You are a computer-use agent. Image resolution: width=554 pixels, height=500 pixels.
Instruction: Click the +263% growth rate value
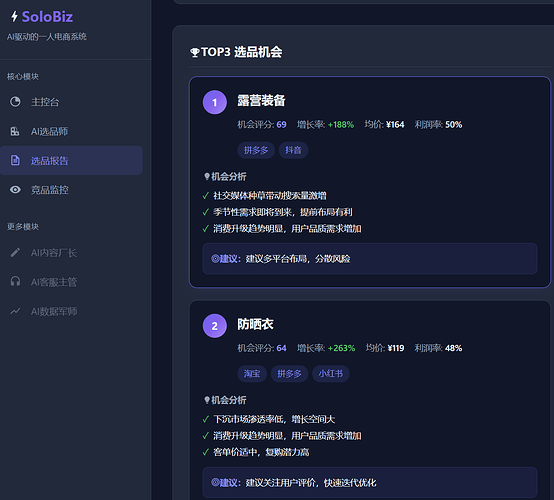(x=341, y=348)
